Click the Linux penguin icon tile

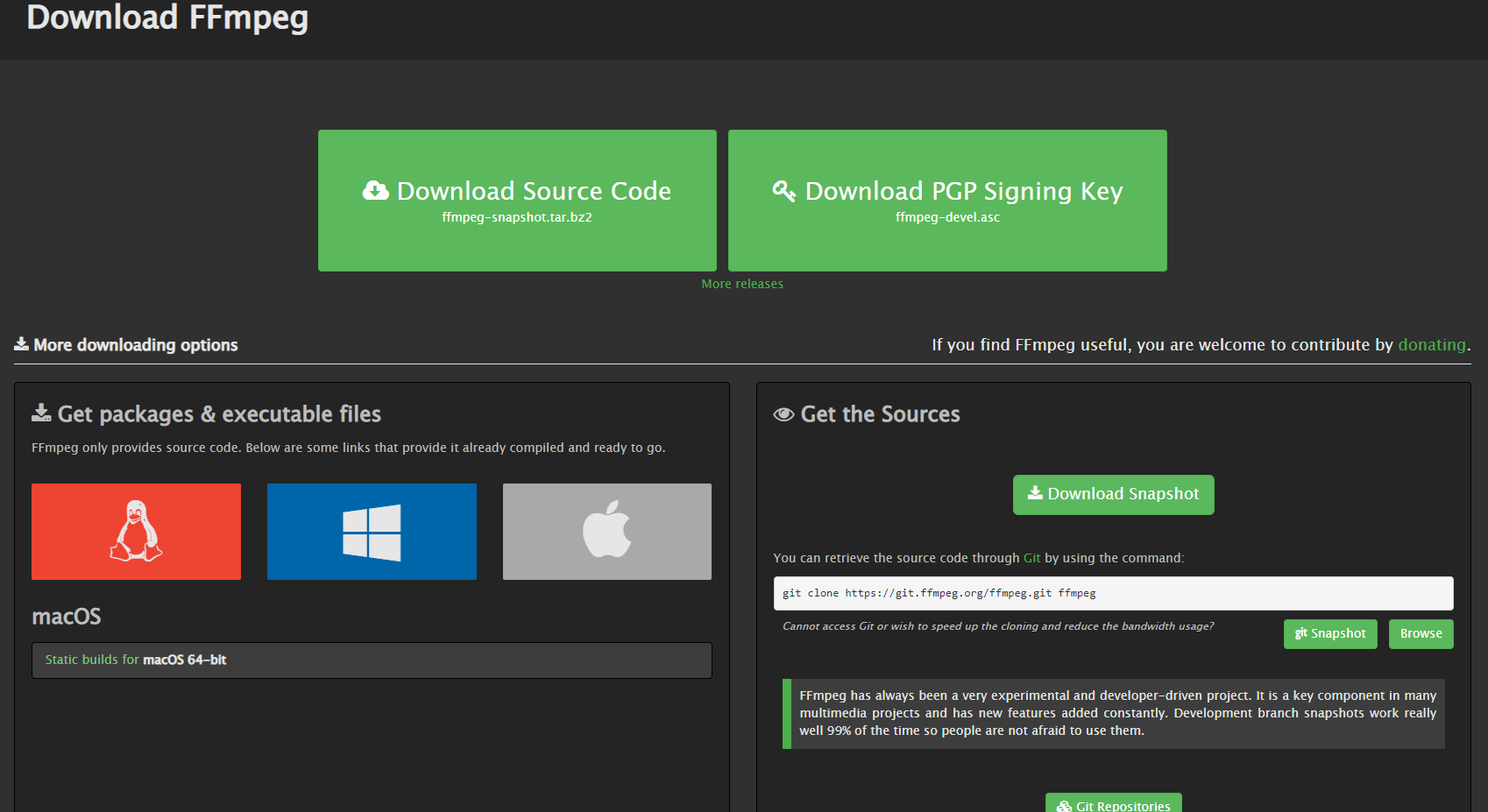coord(136,531)
